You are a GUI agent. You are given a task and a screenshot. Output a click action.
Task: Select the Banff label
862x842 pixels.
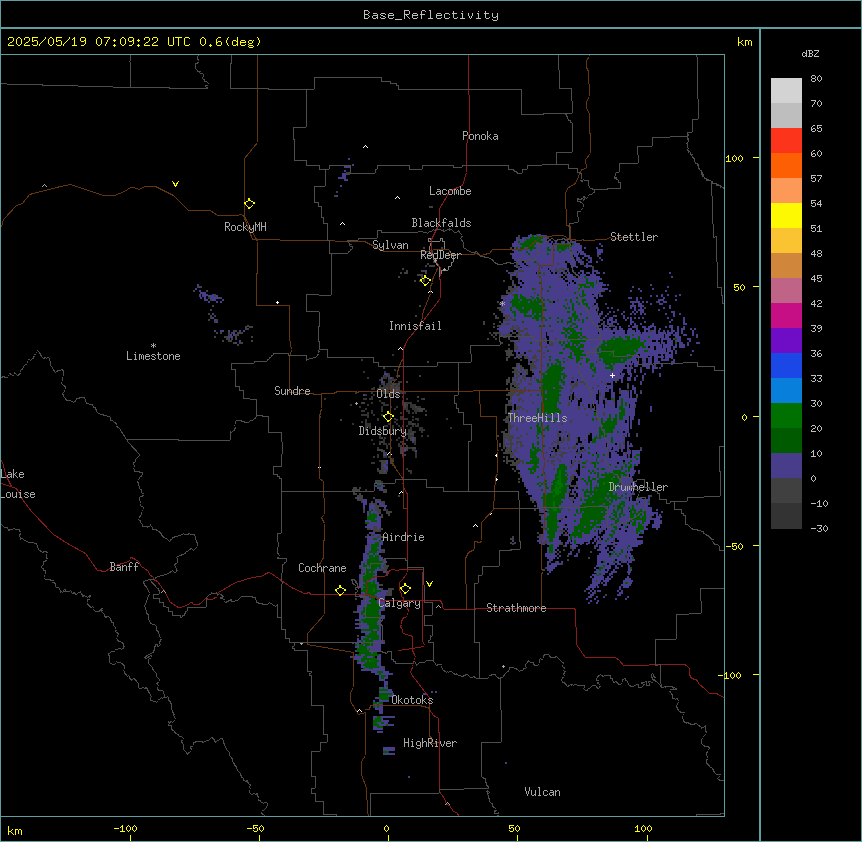point(124,567)
